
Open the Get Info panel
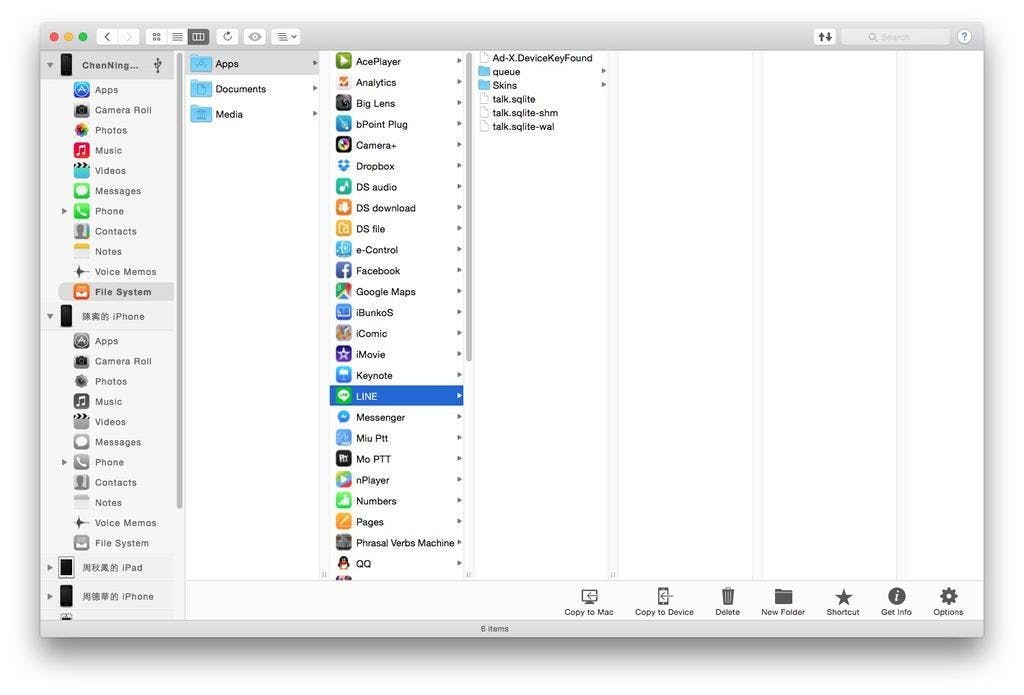click(896, 597)
